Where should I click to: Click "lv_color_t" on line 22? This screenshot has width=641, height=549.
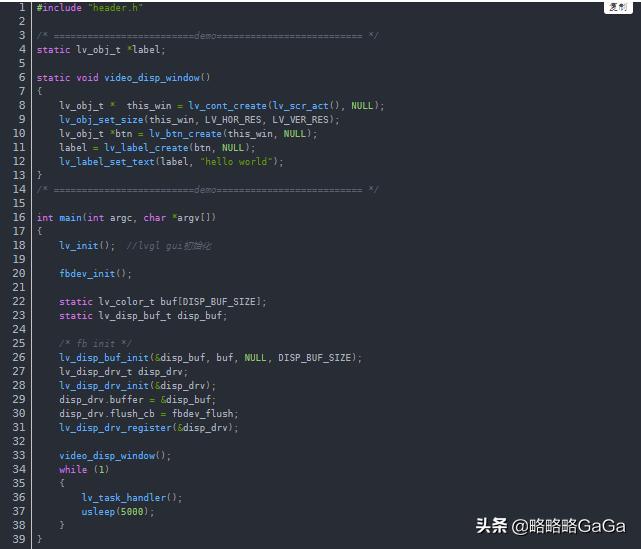click(x=127, y=302)
